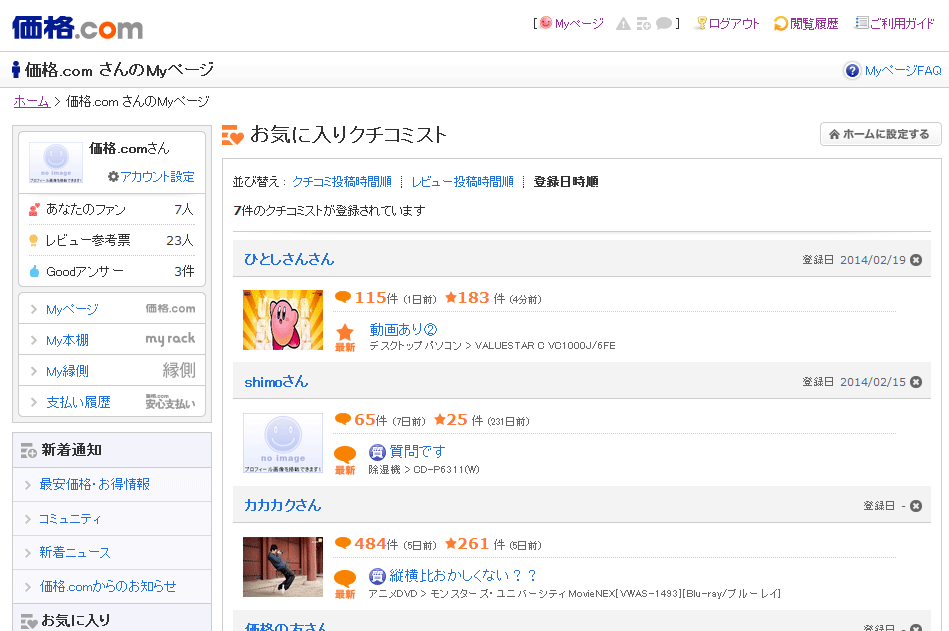Select Myページ in the sidebar menu

112,309
